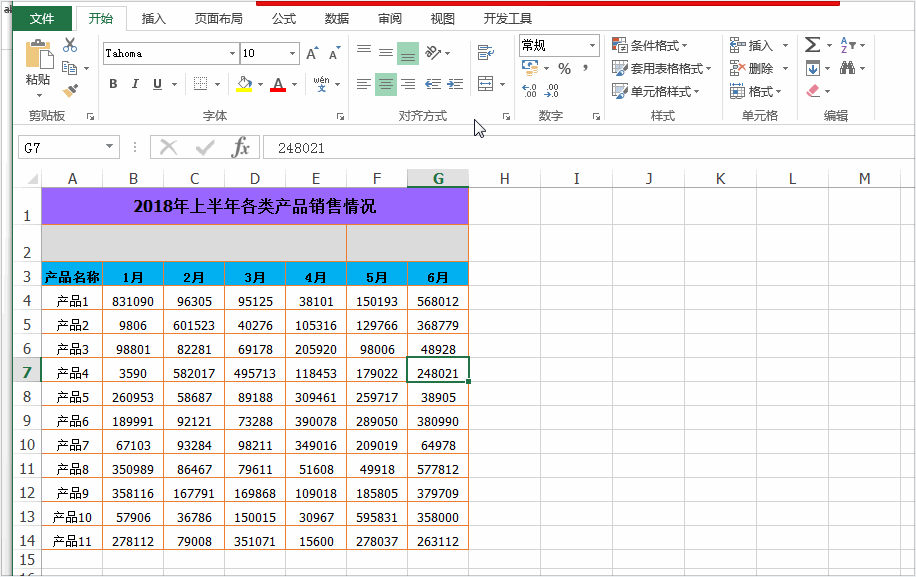Open the 套用表格格式 table format dropdown

pos(661,68)
